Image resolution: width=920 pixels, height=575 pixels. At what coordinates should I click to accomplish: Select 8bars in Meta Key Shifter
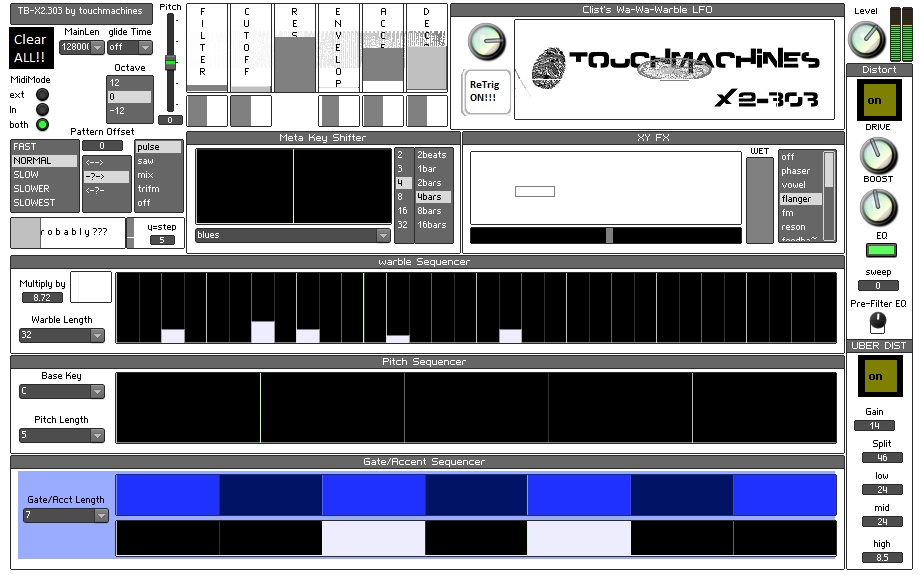pos(433,211)
